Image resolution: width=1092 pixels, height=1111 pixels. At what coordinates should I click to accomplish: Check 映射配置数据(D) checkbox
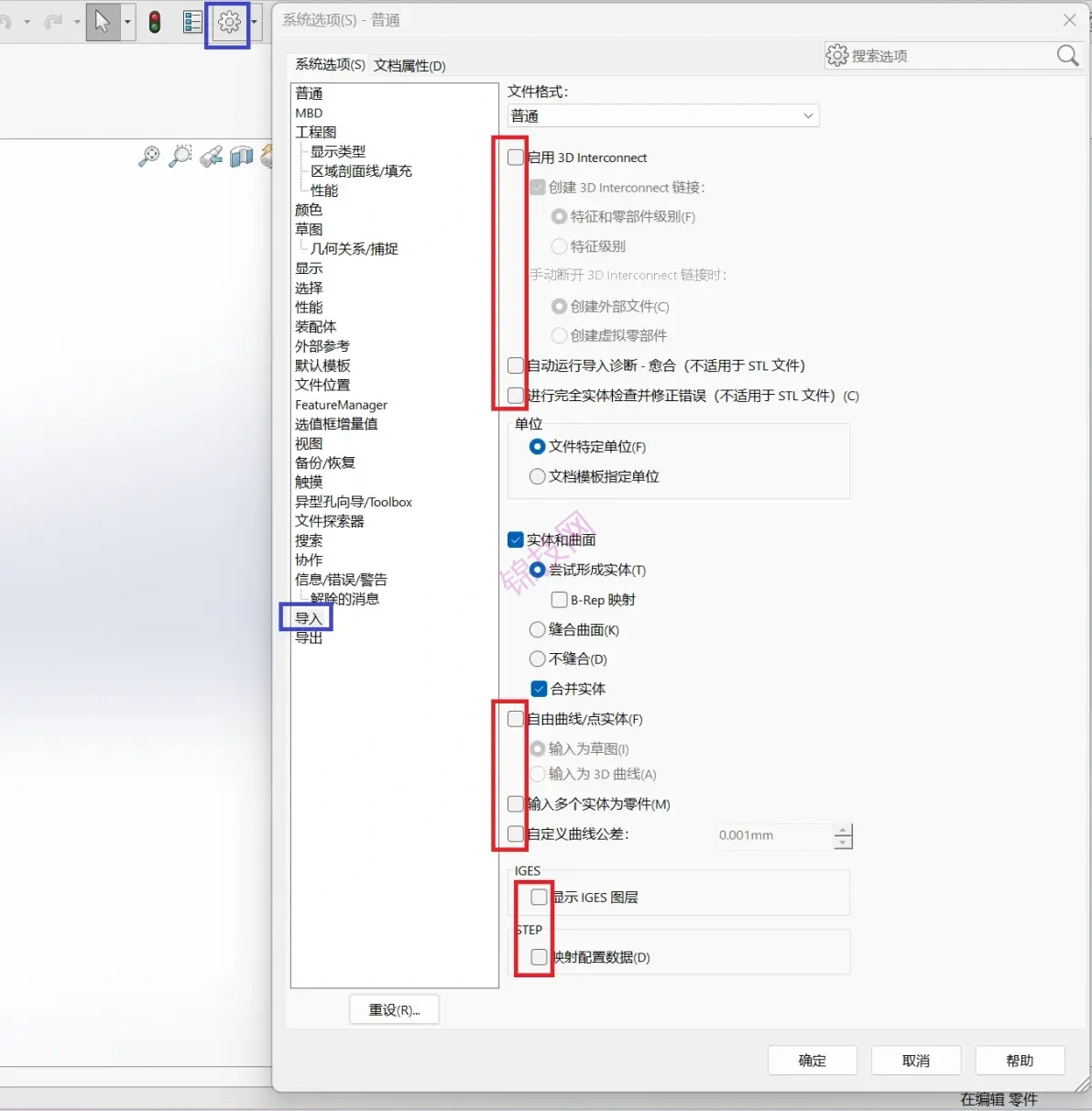[539, 956]
